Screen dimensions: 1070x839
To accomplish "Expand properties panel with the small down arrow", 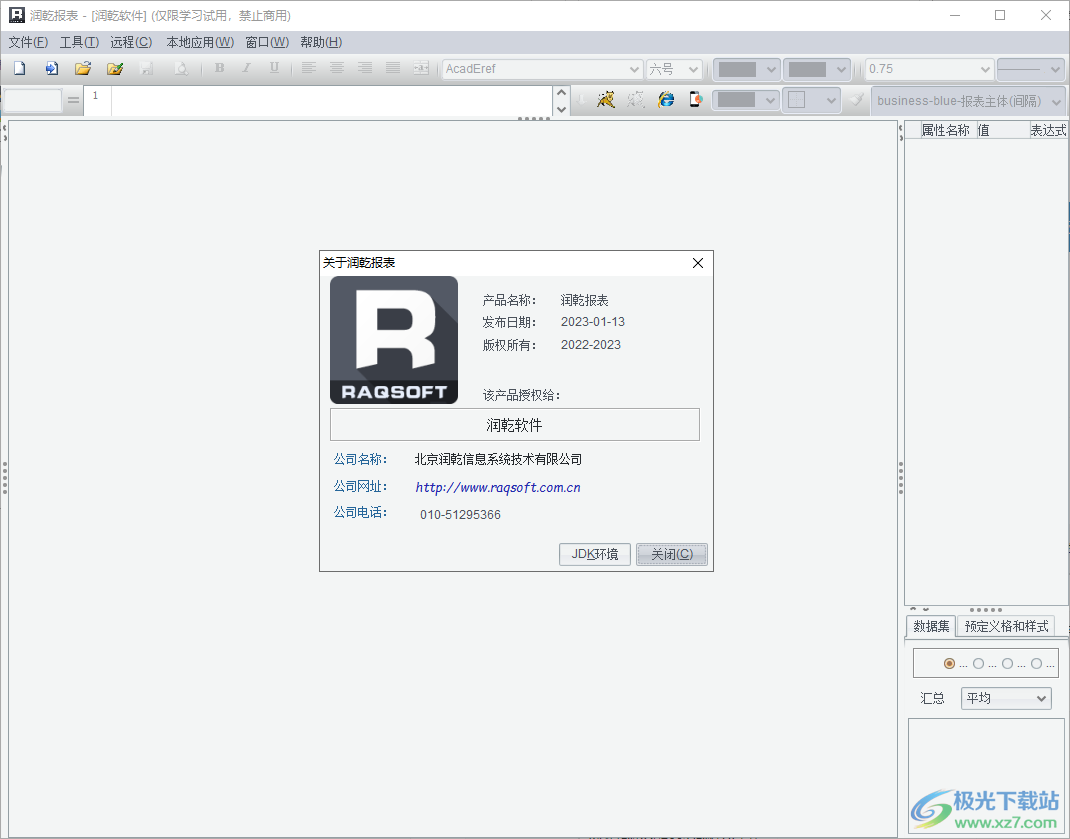I will 925,609.
